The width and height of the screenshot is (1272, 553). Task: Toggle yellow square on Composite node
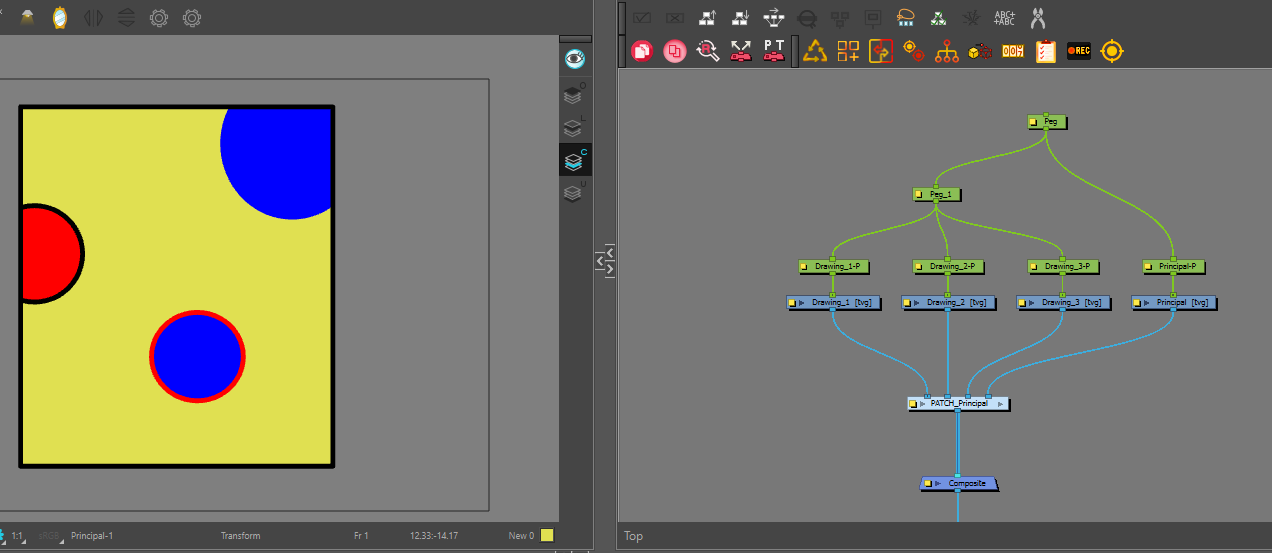pyautogui.click(x=928, y=484)
